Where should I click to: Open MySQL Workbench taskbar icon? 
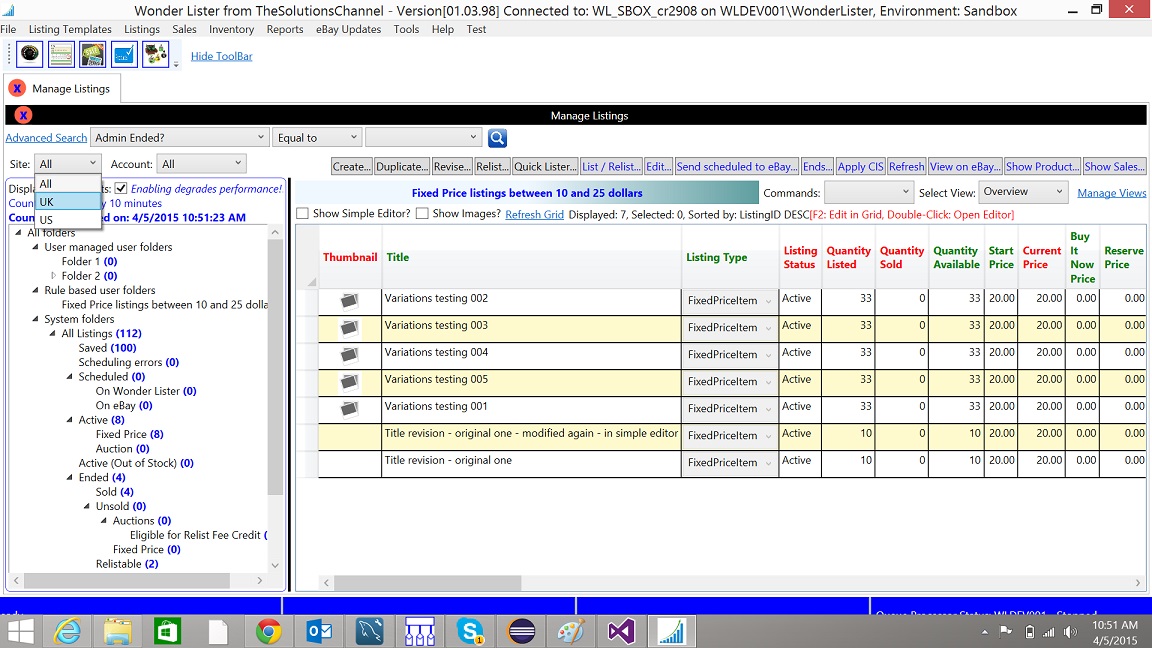pyautogui.click(x=370, y=631)
